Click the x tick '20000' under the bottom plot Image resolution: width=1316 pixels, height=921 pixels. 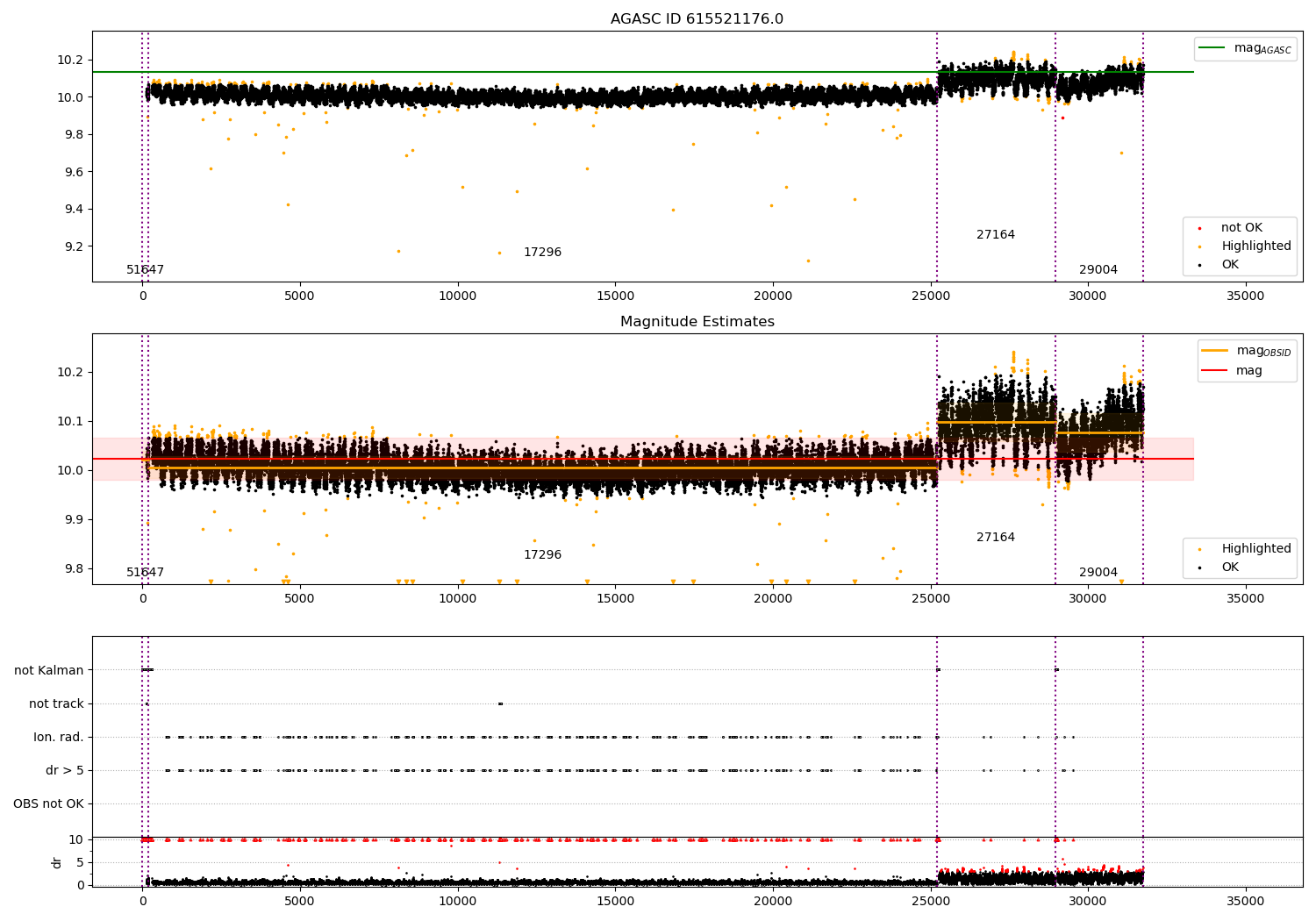[772, 902]
